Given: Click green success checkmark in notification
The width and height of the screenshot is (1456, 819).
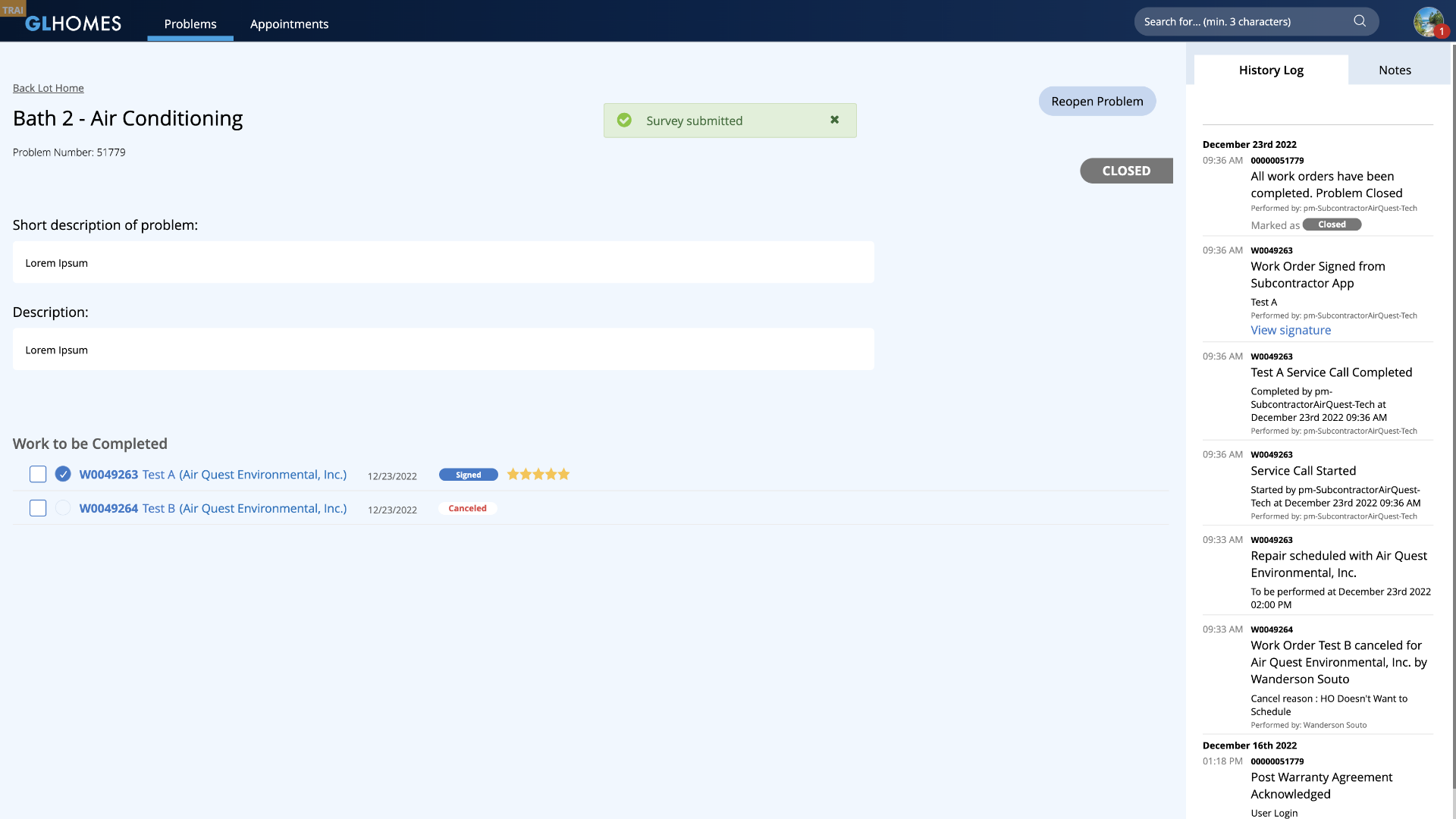Looking at the screenshot, I should pos(624,121).
